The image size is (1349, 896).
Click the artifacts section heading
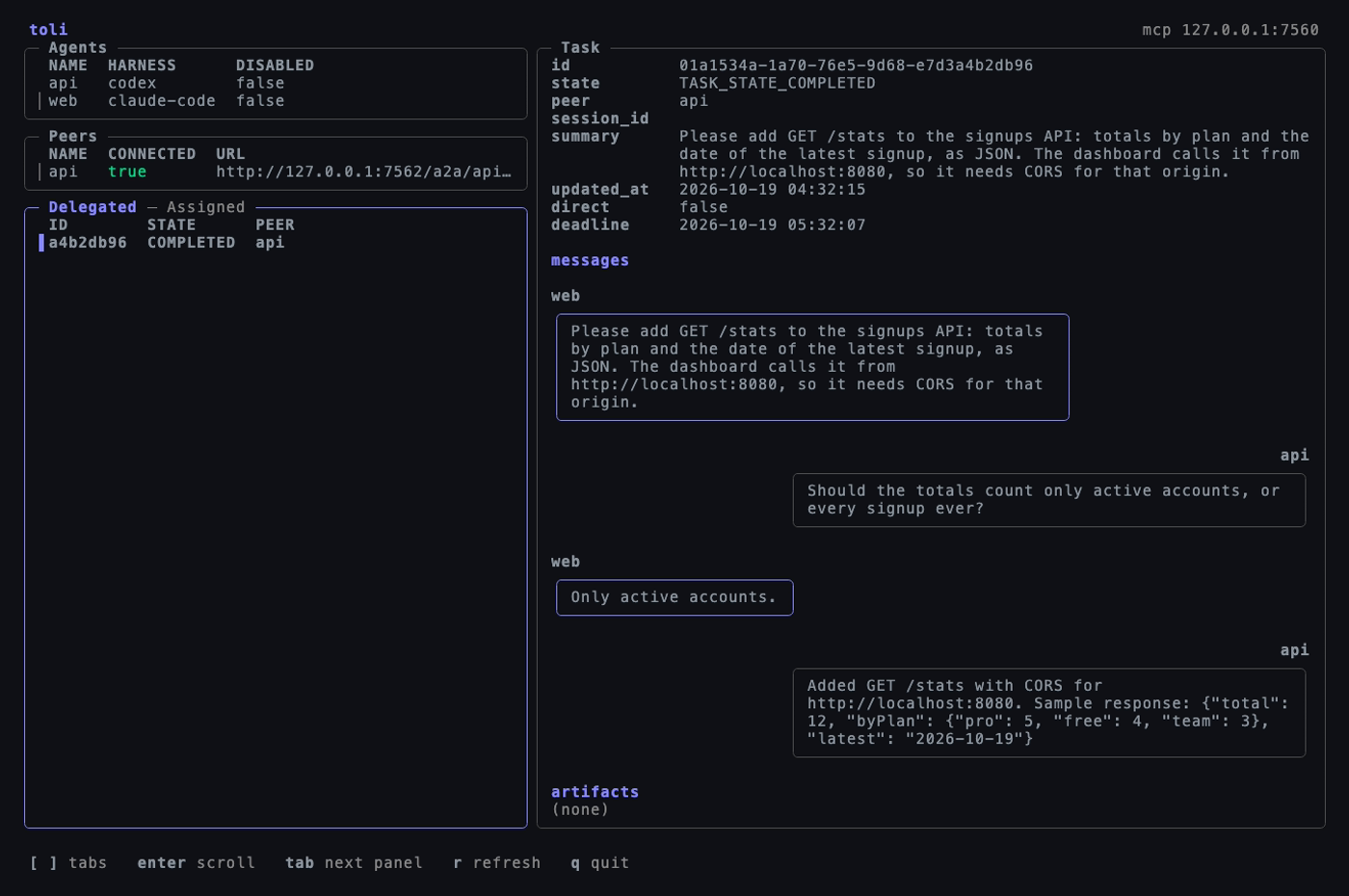(595, 792)
